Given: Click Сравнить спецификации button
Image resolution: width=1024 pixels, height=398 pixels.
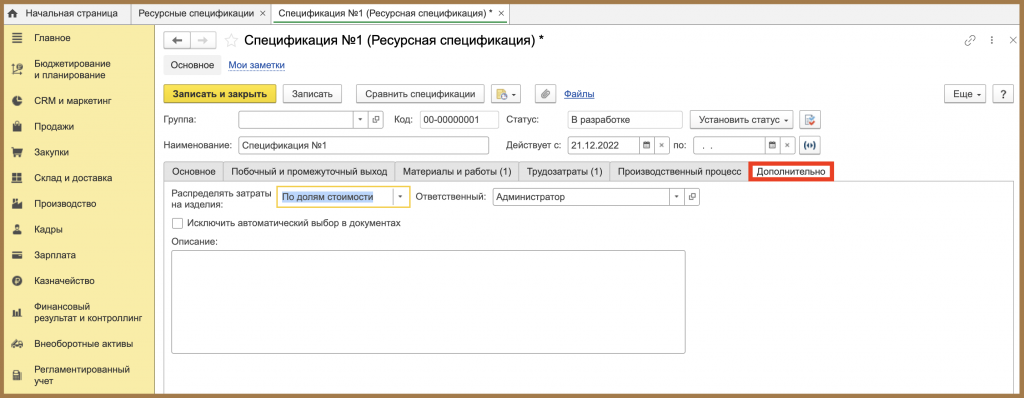Looking at the screenshot, I should [x=420, y=94].
